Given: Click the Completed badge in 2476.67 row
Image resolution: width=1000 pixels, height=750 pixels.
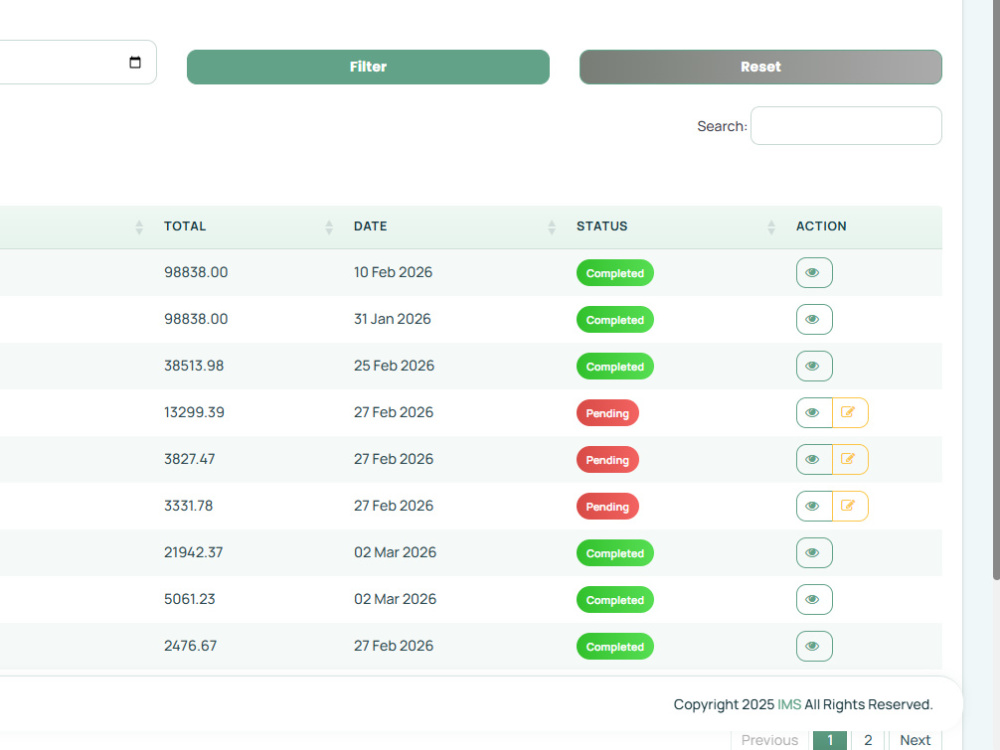Looking at the screenshot, I should tap(615, 647).
